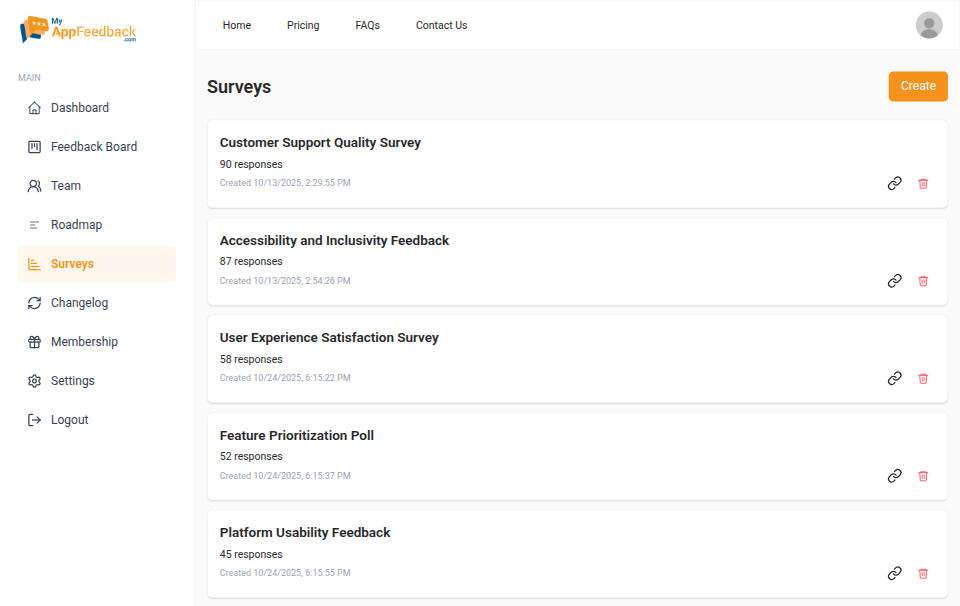
Task: Select the Membership icon
Action: [35, 341]
